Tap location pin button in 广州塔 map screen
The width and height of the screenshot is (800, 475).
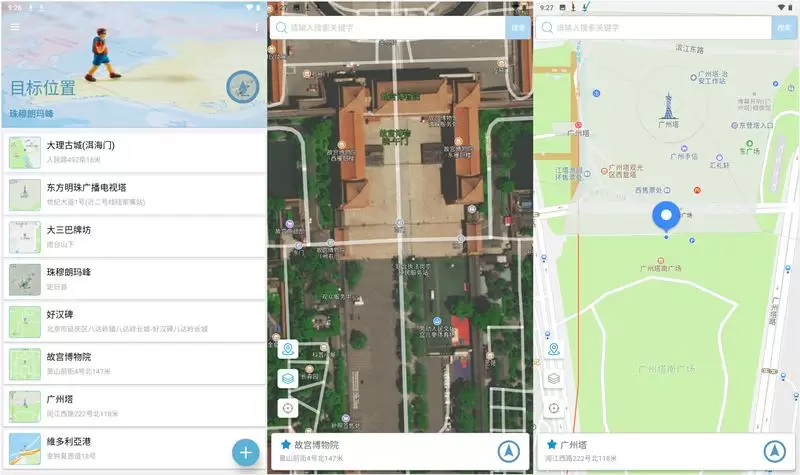coord(554,349)
